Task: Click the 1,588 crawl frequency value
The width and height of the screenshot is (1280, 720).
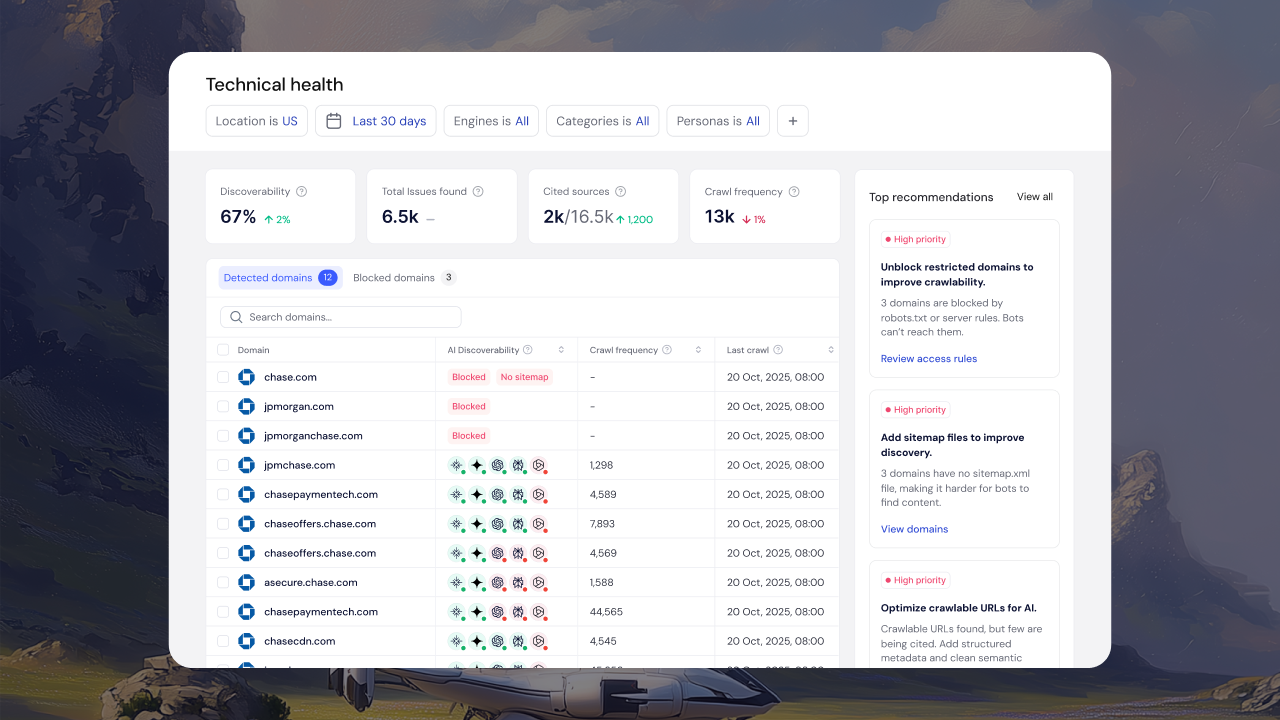Action: (x=602, y=582)
